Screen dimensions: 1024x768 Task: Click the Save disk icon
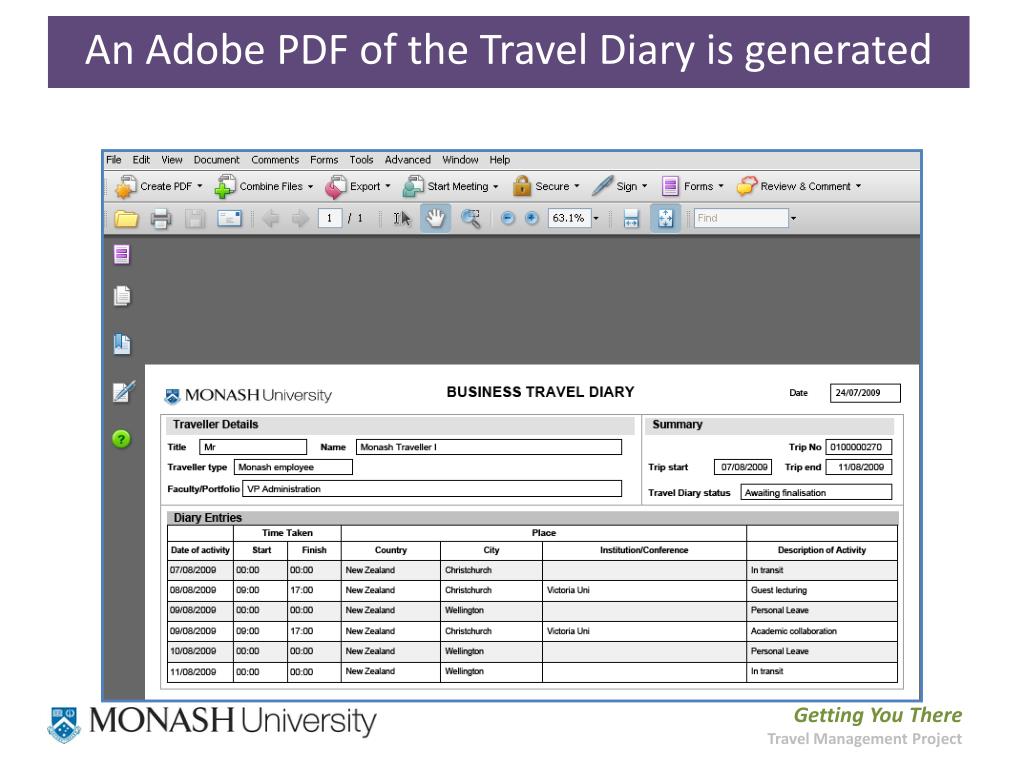[195, 219]
